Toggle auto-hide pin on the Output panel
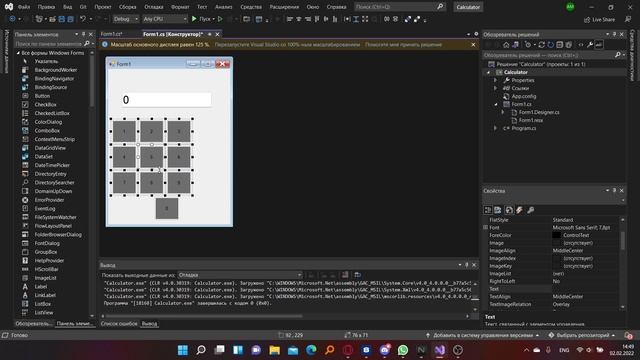This screenshot has width=640, height=360. coord(467,265)
